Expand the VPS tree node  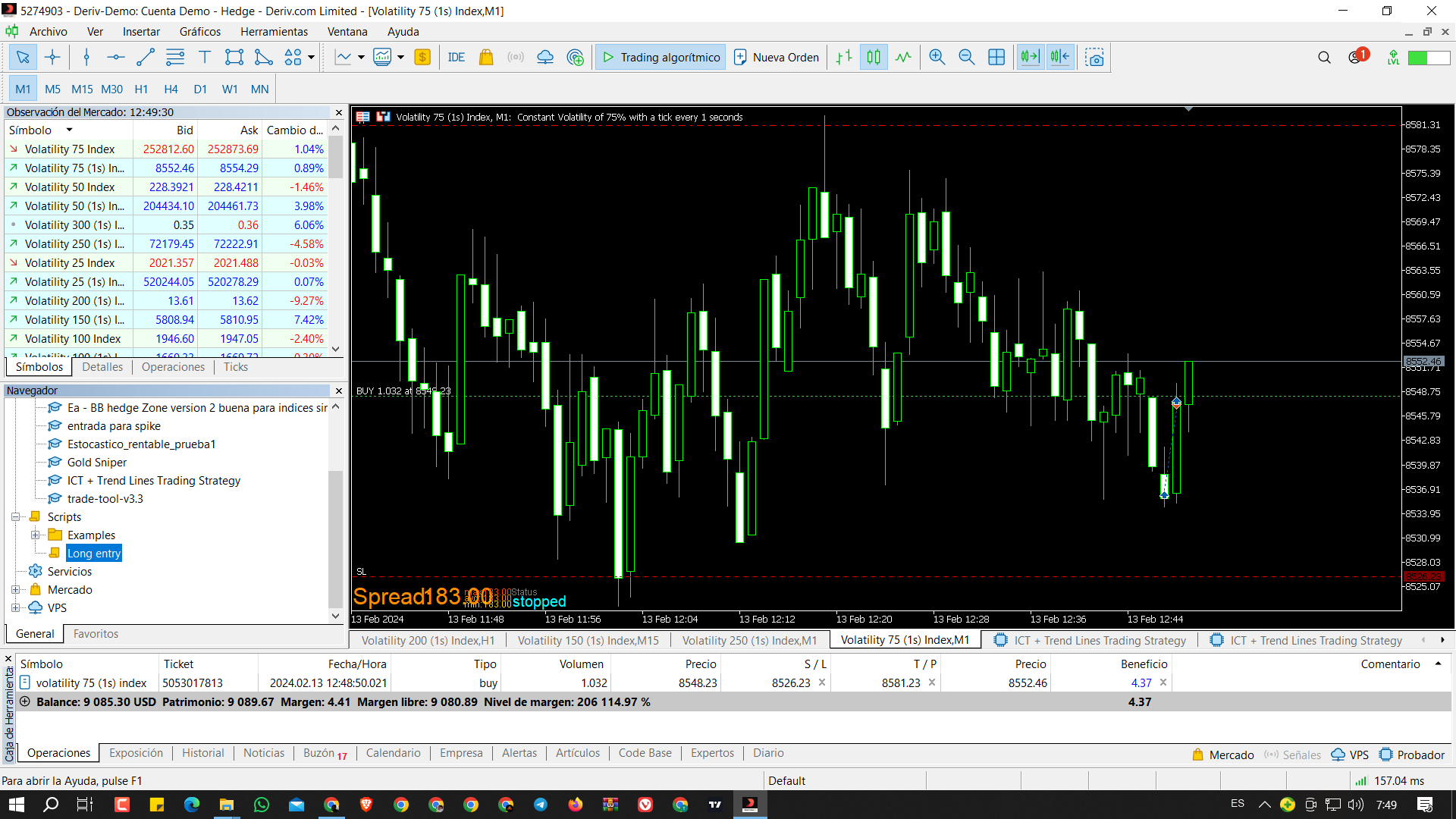(15, 608)
